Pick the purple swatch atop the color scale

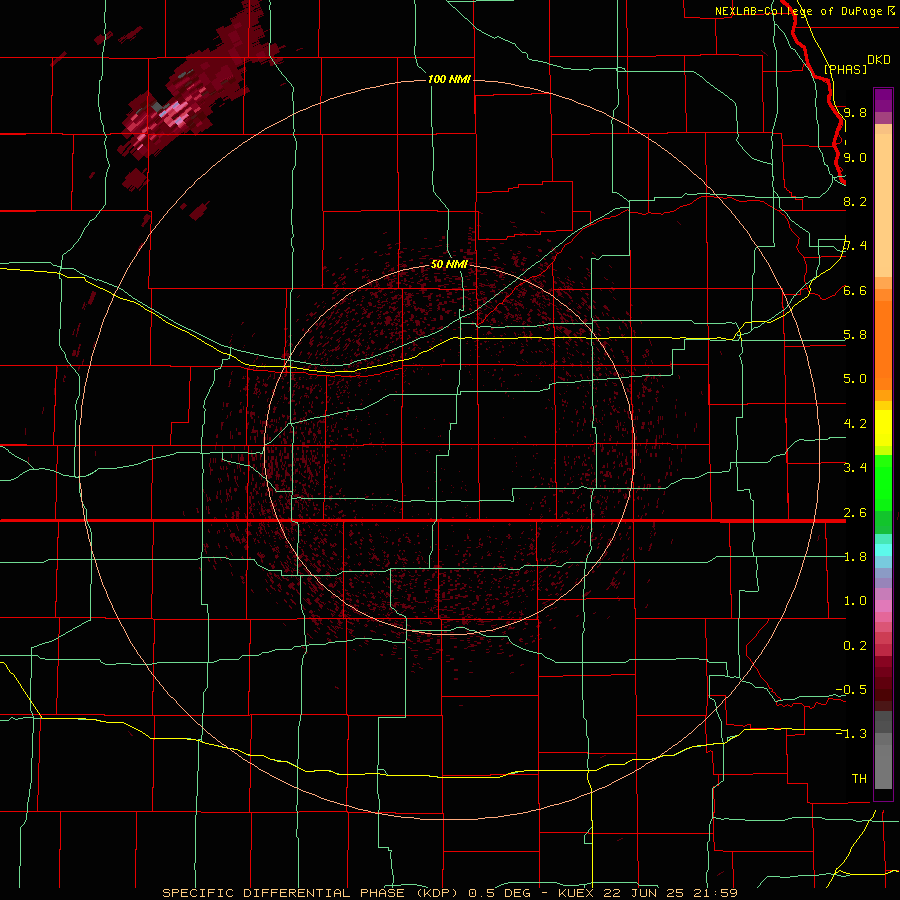pos(883,100)
